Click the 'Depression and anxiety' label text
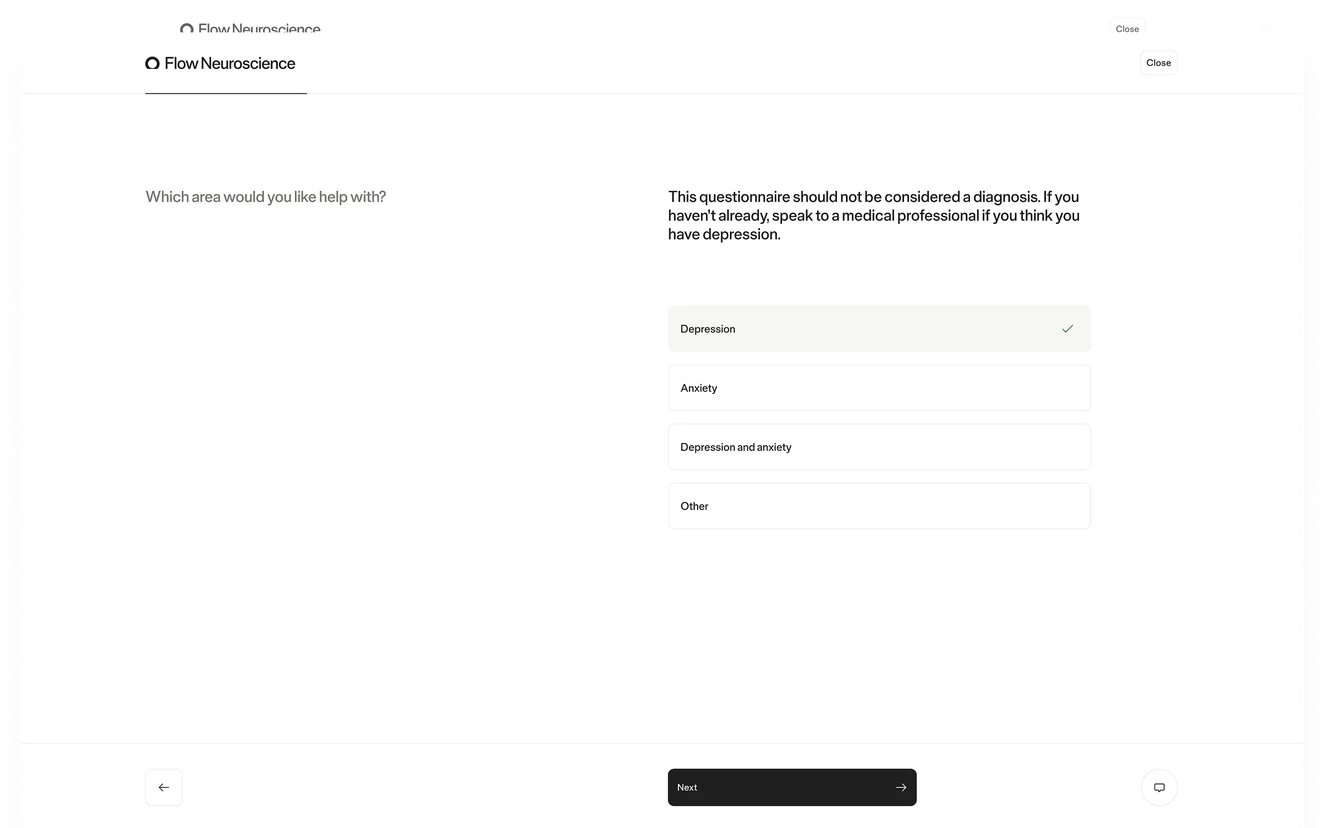1328x828 pixels. point(735,447)
